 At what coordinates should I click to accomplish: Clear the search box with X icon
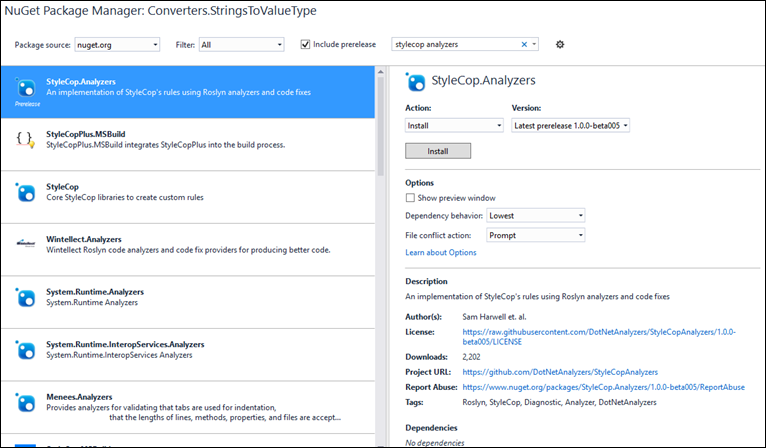click(524, 44)
